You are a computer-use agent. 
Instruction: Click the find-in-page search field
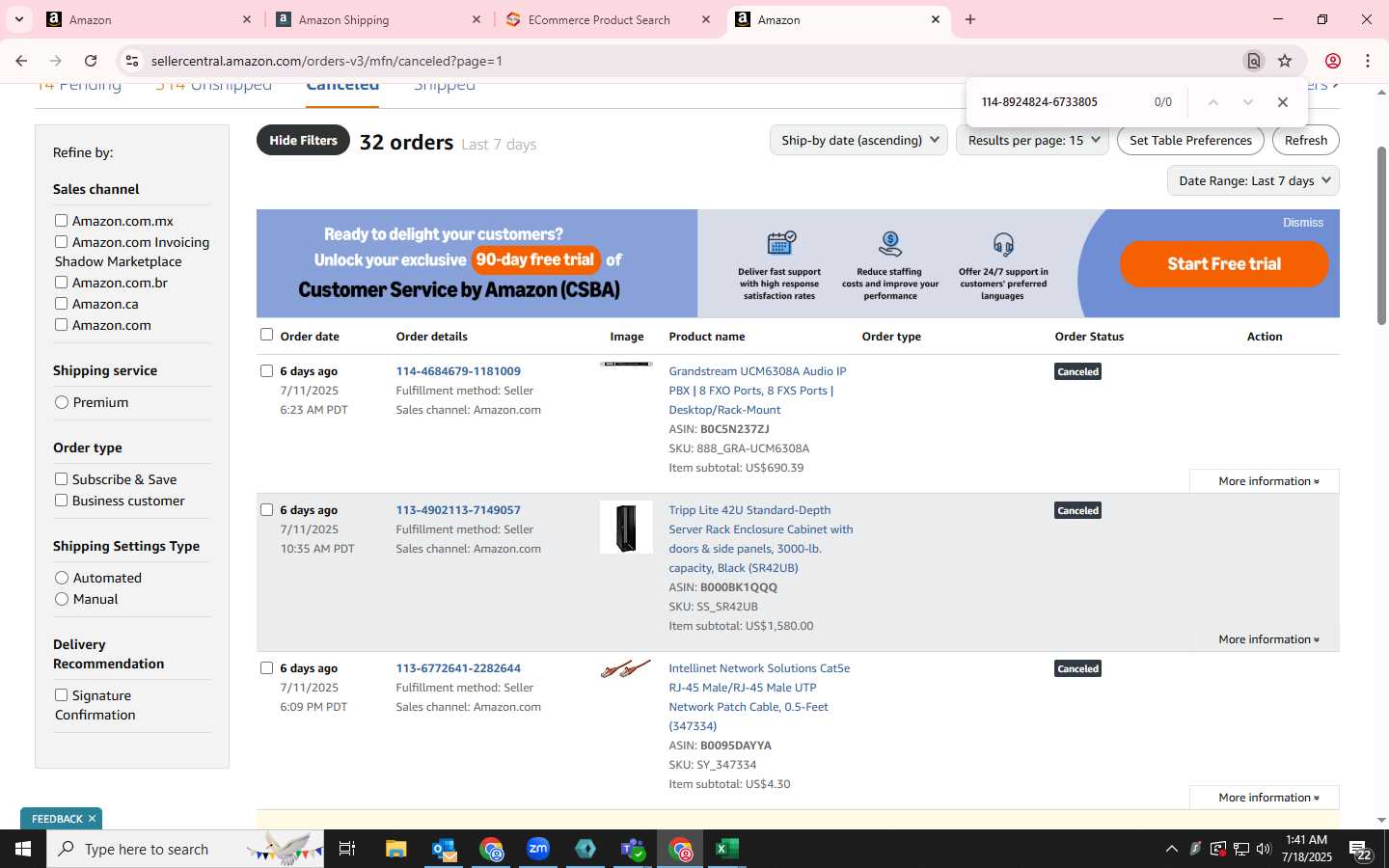[x=1061, y=102]
